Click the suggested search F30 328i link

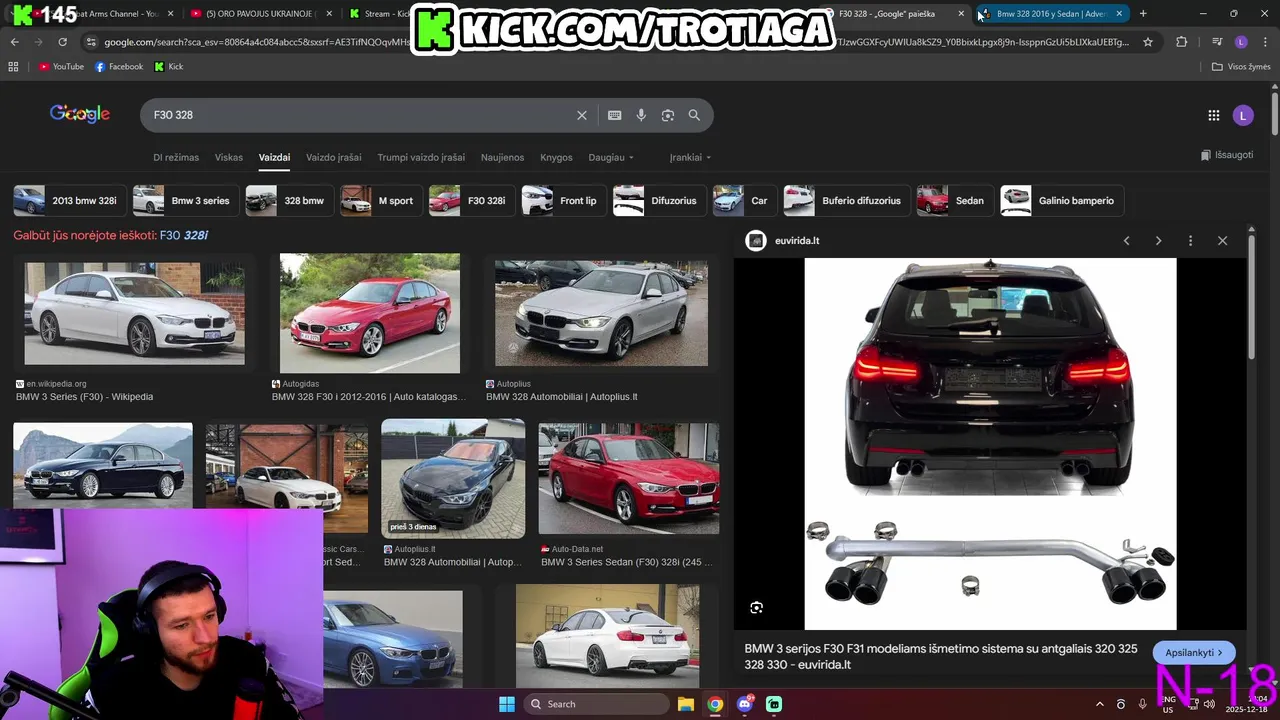tap(184, 235)
